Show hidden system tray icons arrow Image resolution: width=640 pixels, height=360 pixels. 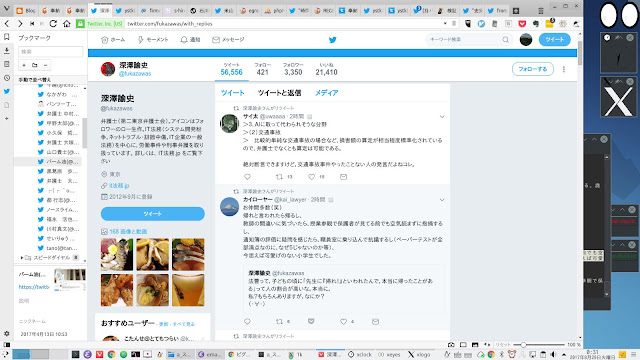tap(564, 354)
